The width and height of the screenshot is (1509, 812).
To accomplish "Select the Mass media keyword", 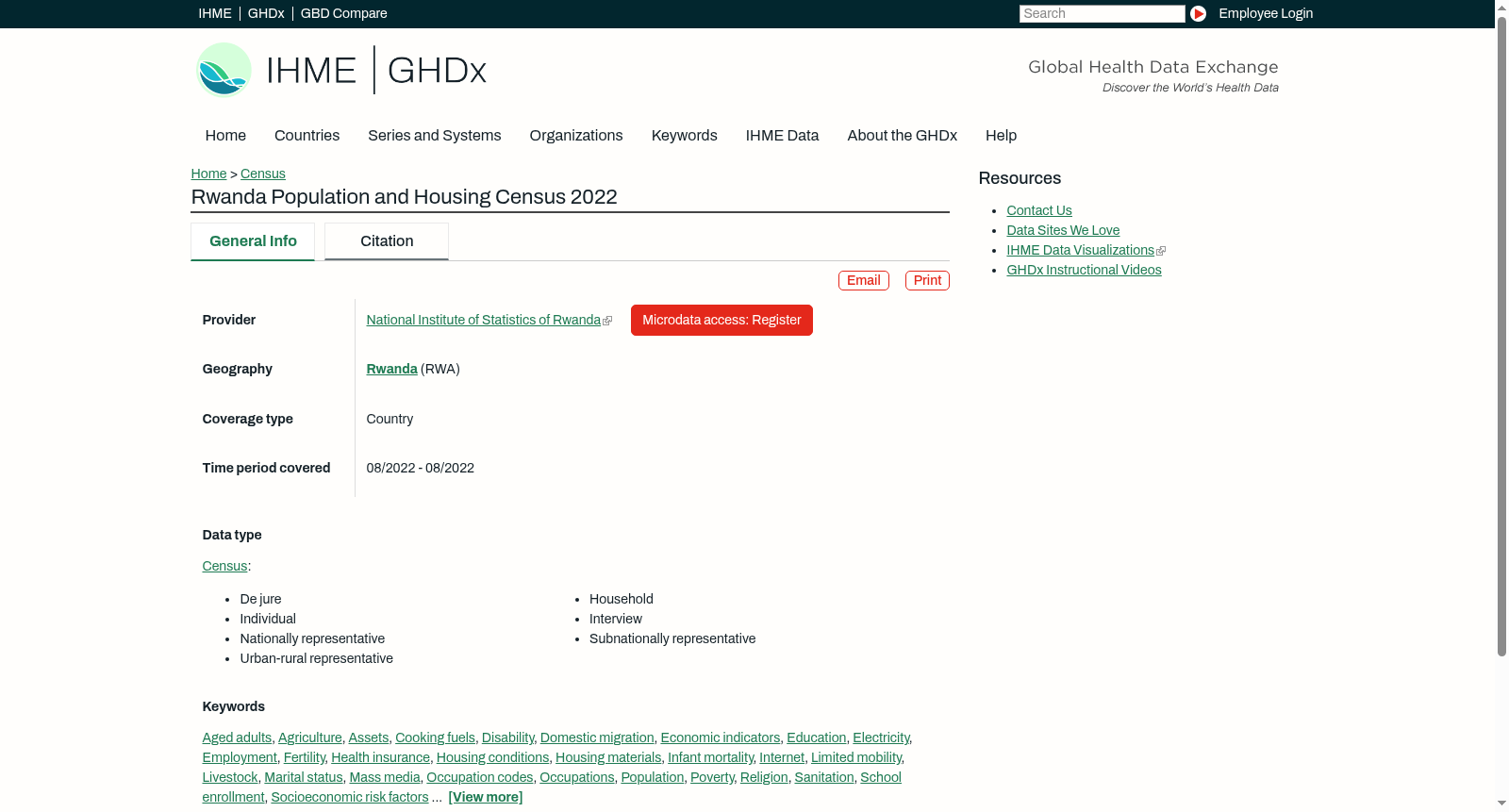I will 385,777.
